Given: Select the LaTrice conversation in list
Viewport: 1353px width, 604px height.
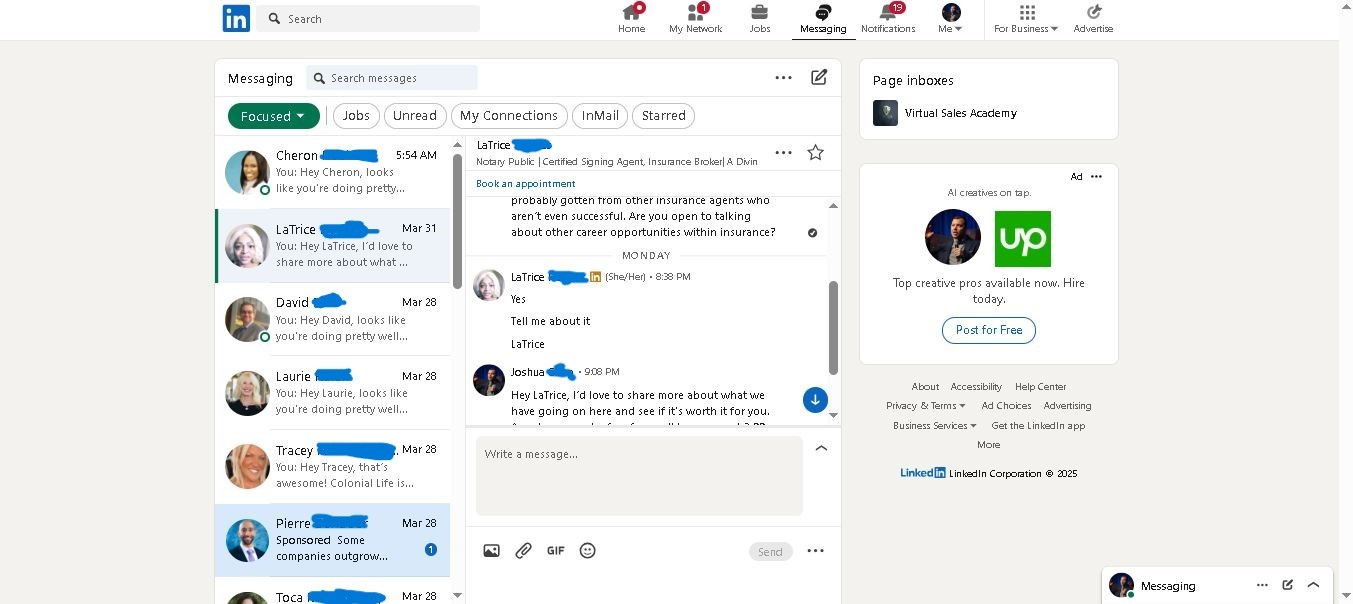Looking at the screenshot, I should pyautogui.click(x=332, y=246).
